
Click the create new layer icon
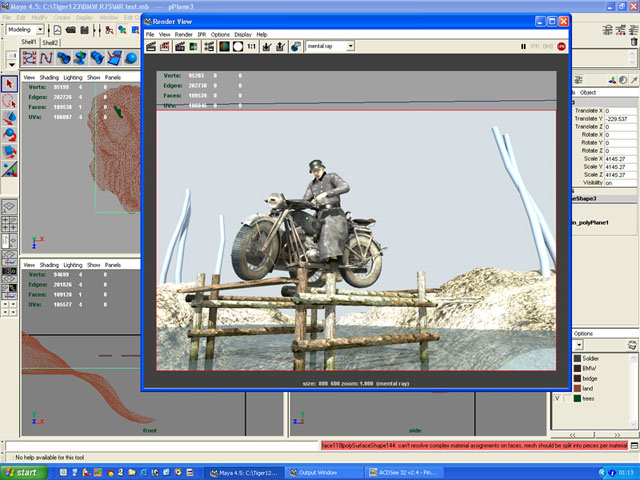631,345
